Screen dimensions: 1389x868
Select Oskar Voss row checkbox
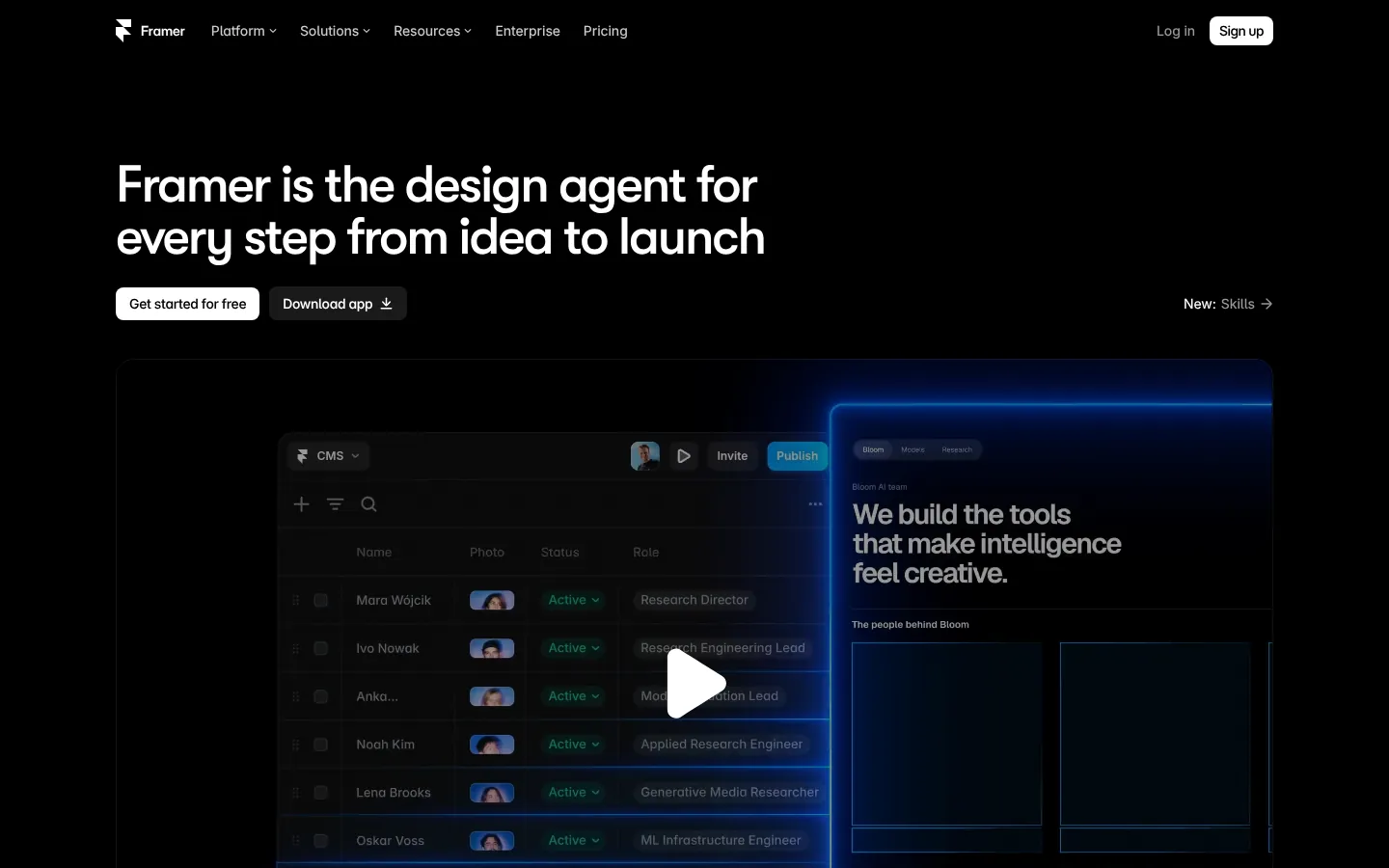pyautogui.click(x=321, y=841)
